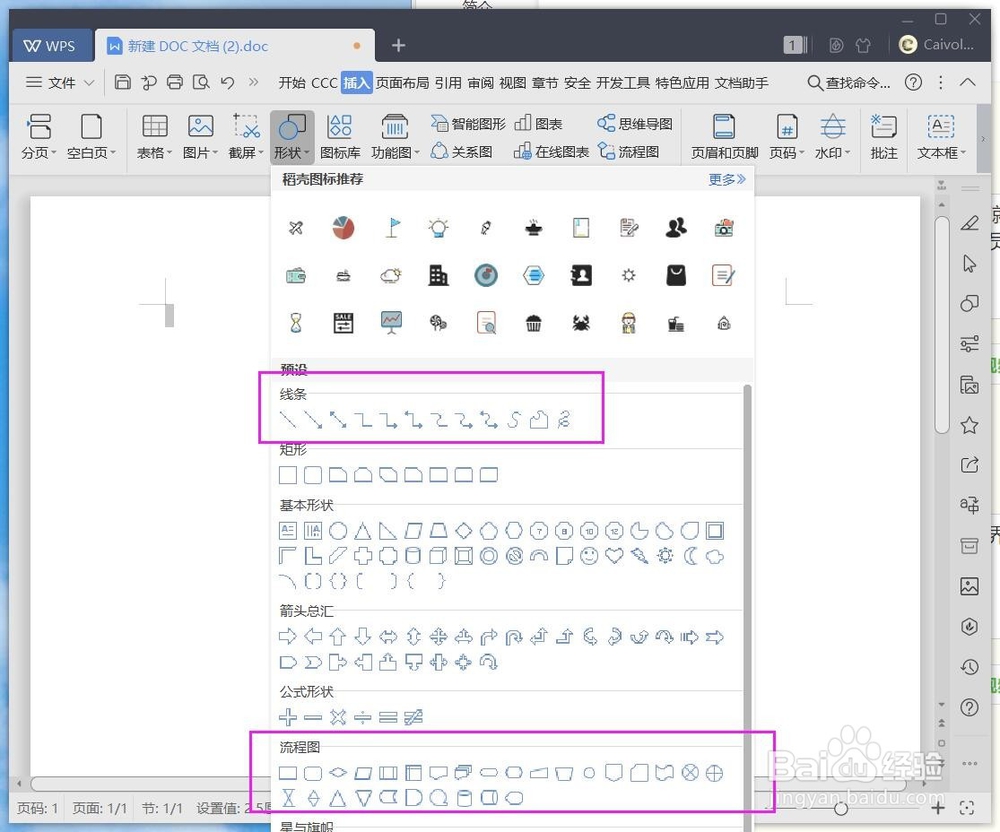1000x832 pixels.
Task: Open the 文本框 text box dropdown
Action: pos(941,136)
